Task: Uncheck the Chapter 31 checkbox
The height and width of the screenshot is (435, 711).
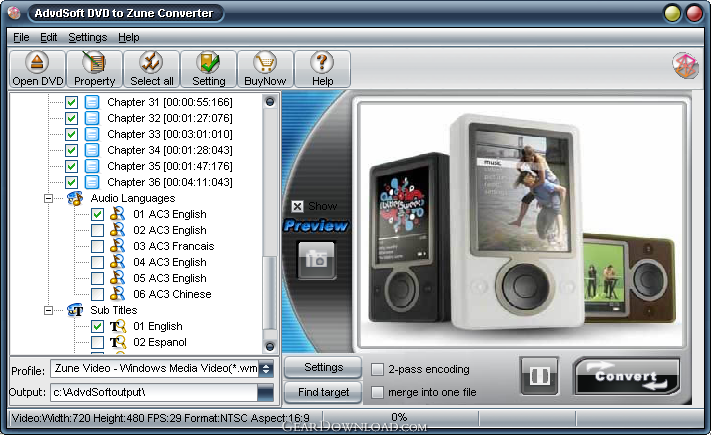Action: tap(71, 102)
